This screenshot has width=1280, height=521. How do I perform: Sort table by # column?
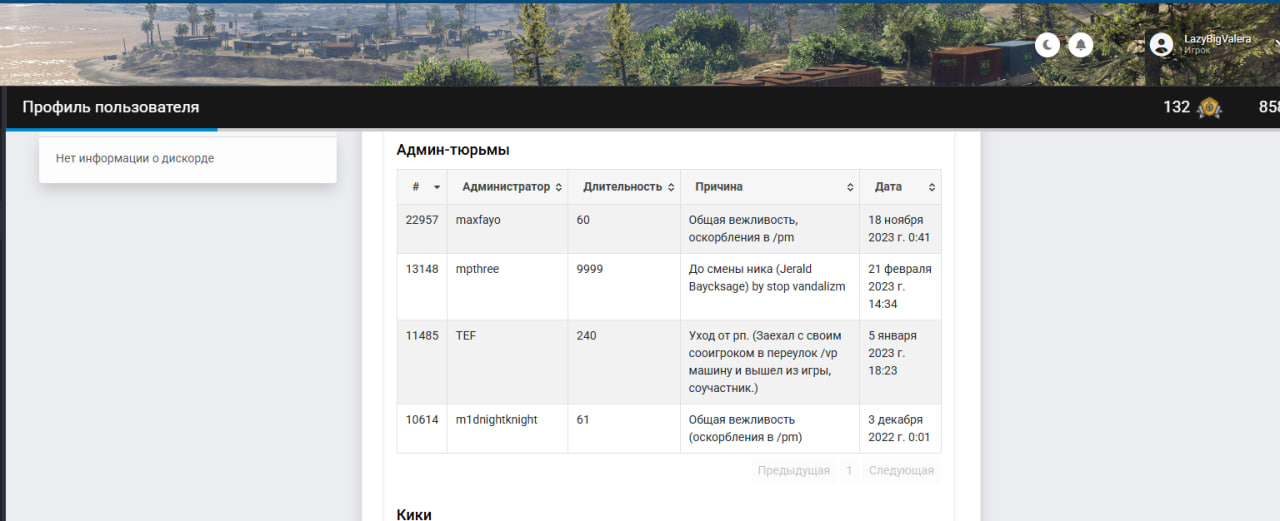[x=422, y=187]
